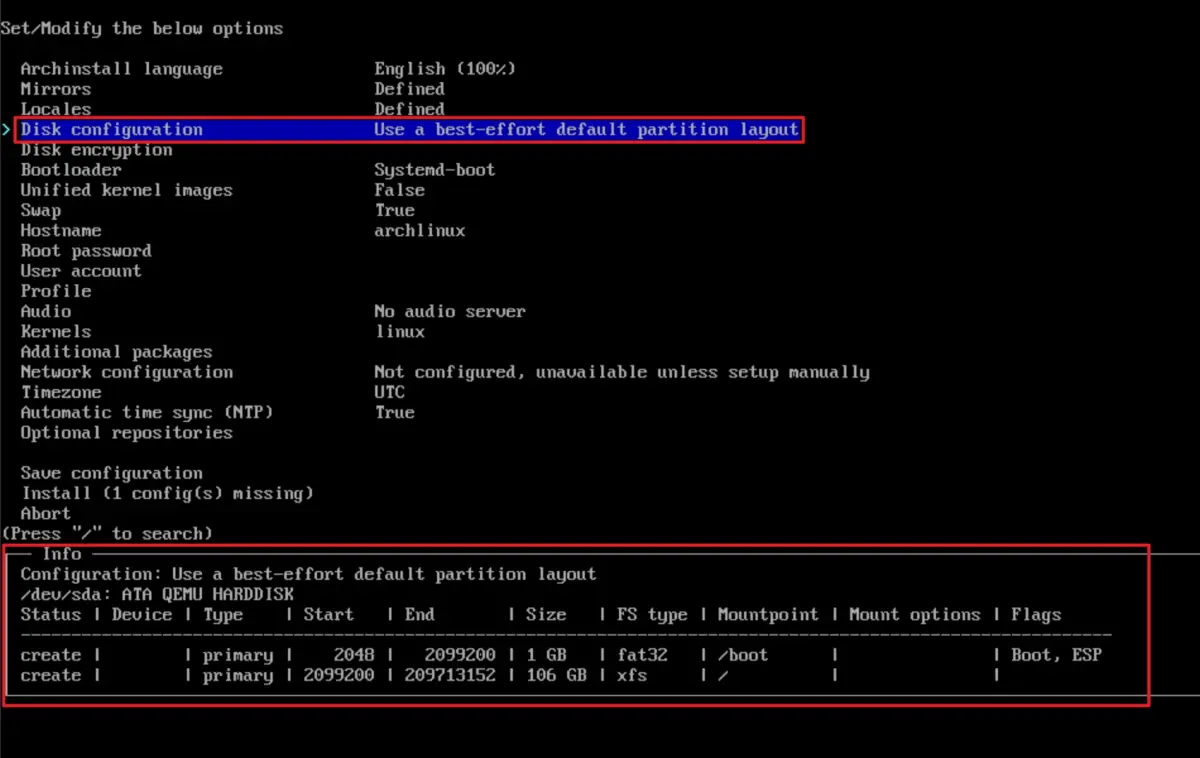Click the Set/Modify the below options heading
Viewport: 1200px width, 758px height.
(x=141, y=28)
